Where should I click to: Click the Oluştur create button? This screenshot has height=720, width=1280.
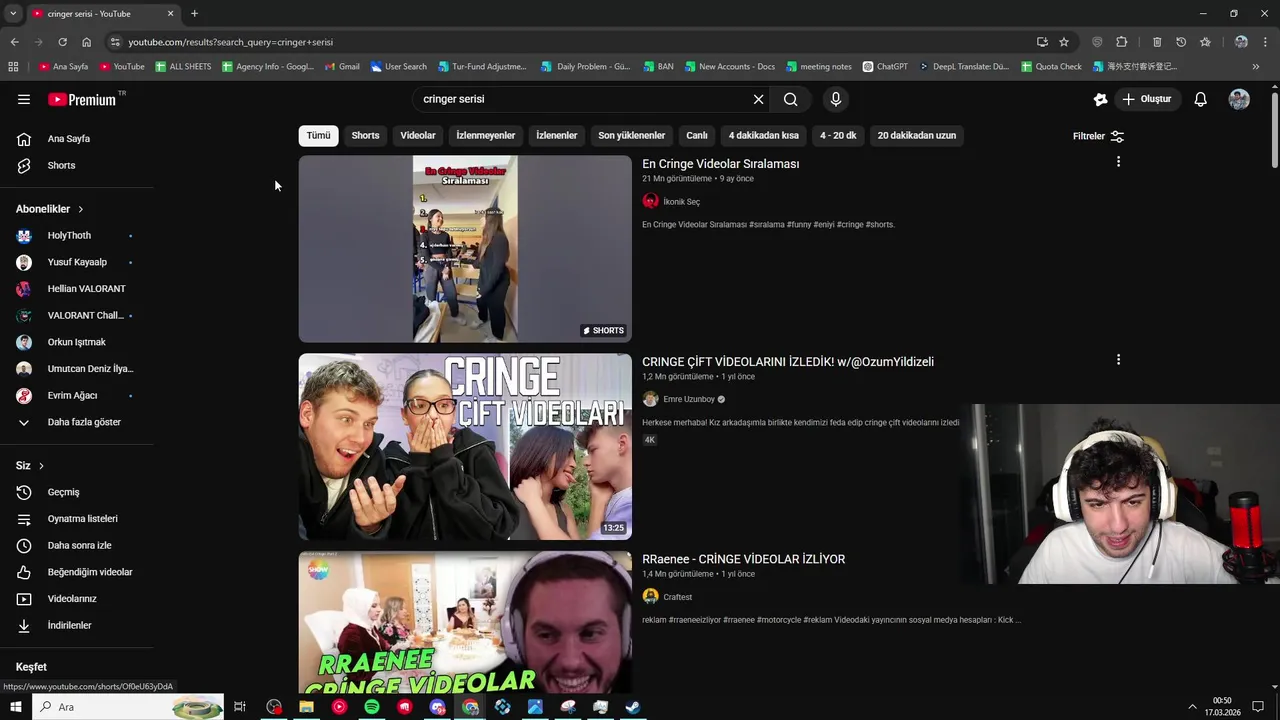[1147, 99]
